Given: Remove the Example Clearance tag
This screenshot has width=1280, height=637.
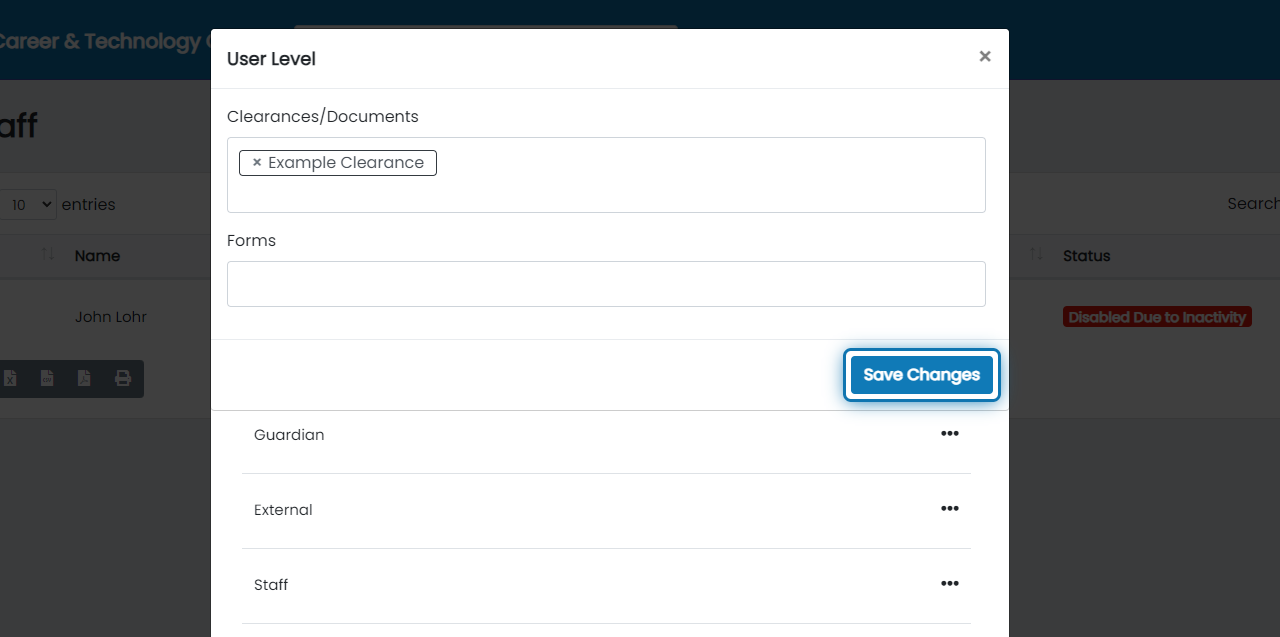Looking at the screenshot, I should coord(257,163).
